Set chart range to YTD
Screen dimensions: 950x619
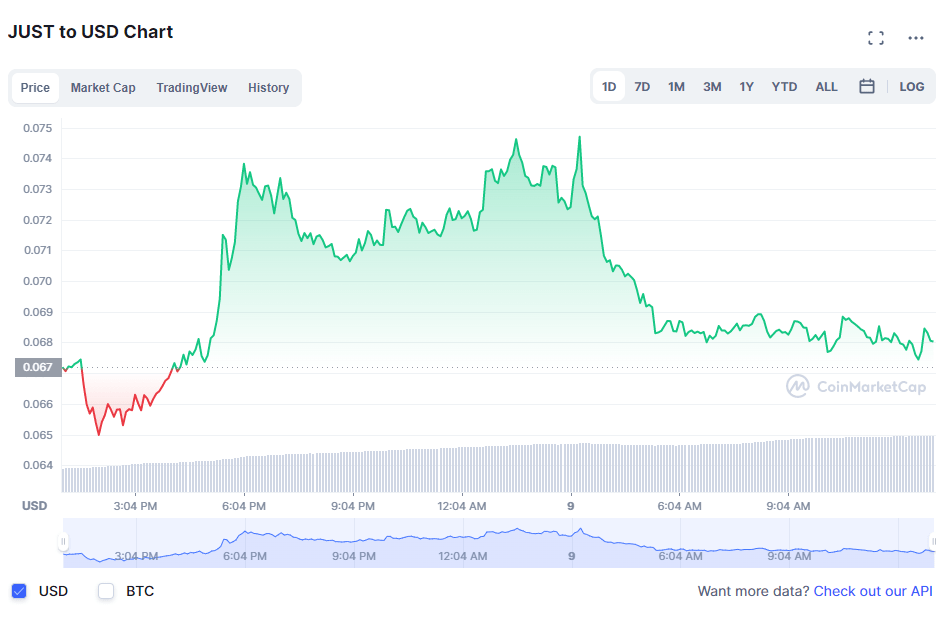click(784, 87)
